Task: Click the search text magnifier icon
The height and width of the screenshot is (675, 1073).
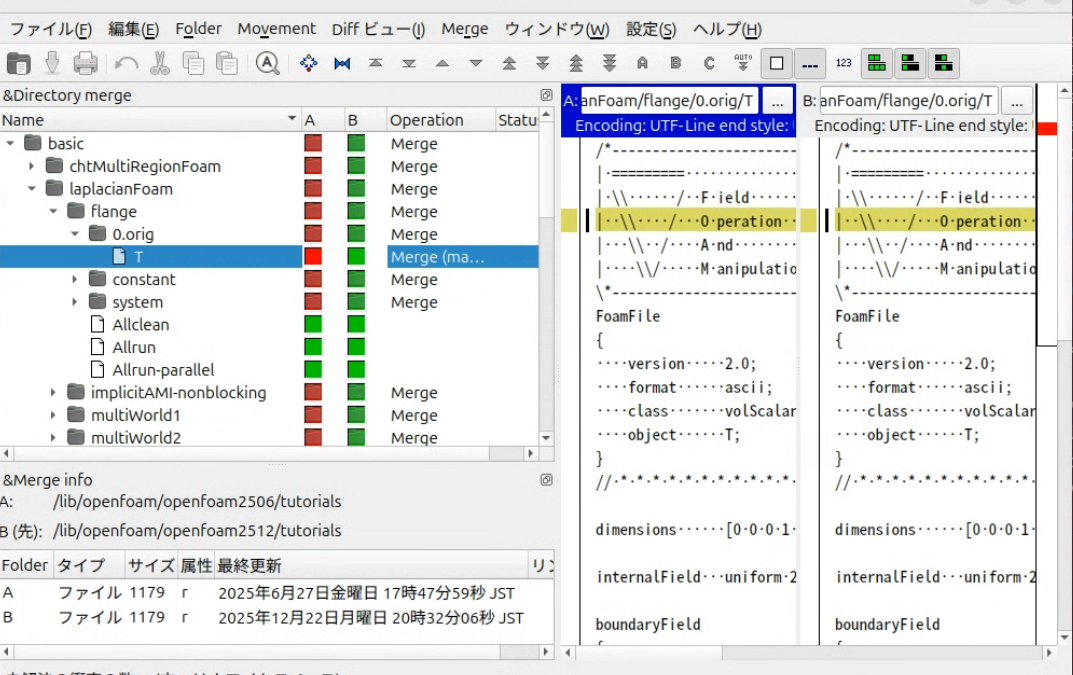Action: pyautogui.click(x=267, y=64)
